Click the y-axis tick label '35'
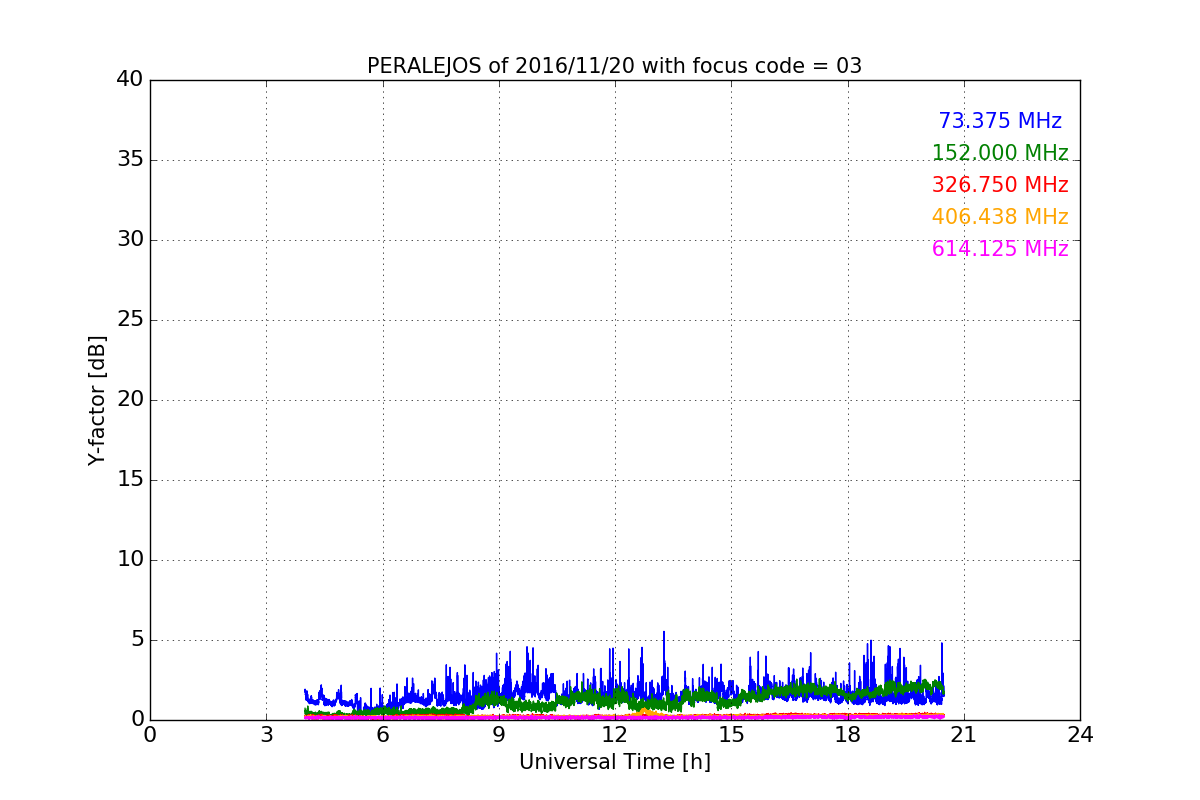 tap(130, 159)
